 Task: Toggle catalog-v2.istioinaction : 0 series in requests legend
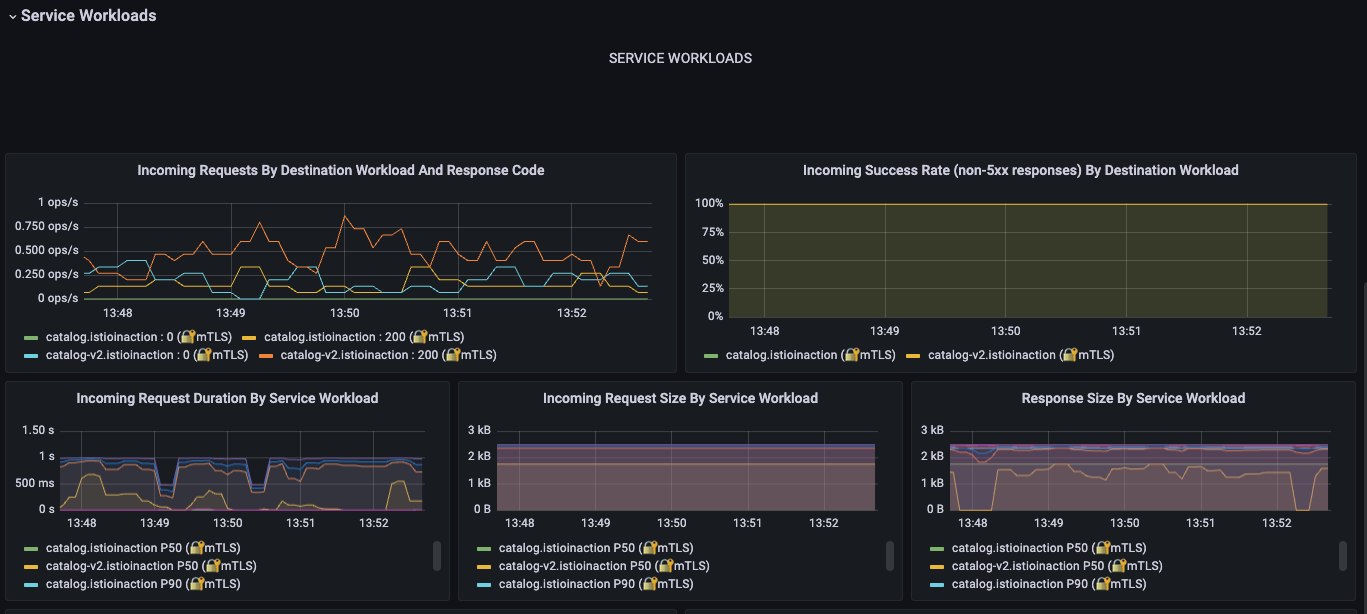(147, 355)
